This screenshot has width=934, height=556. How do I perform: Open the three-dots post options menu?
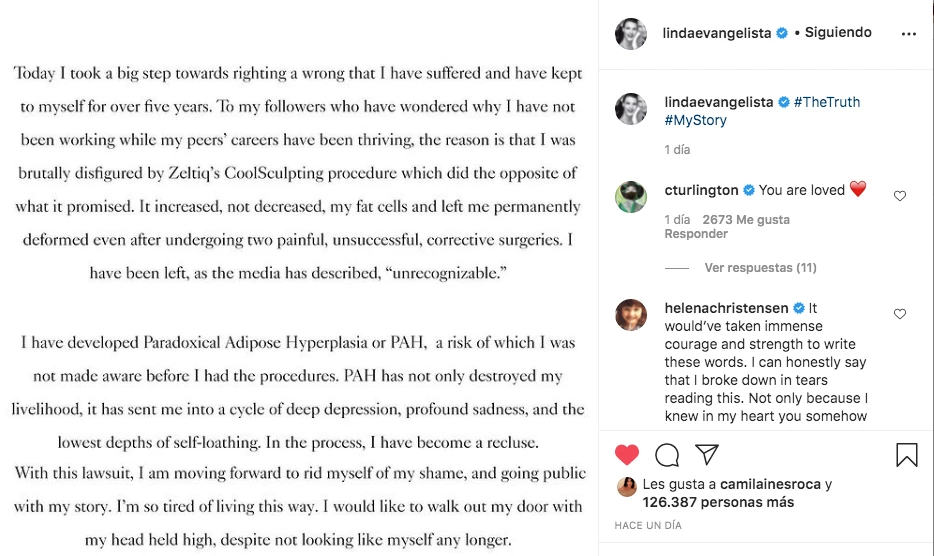[908, 33]
